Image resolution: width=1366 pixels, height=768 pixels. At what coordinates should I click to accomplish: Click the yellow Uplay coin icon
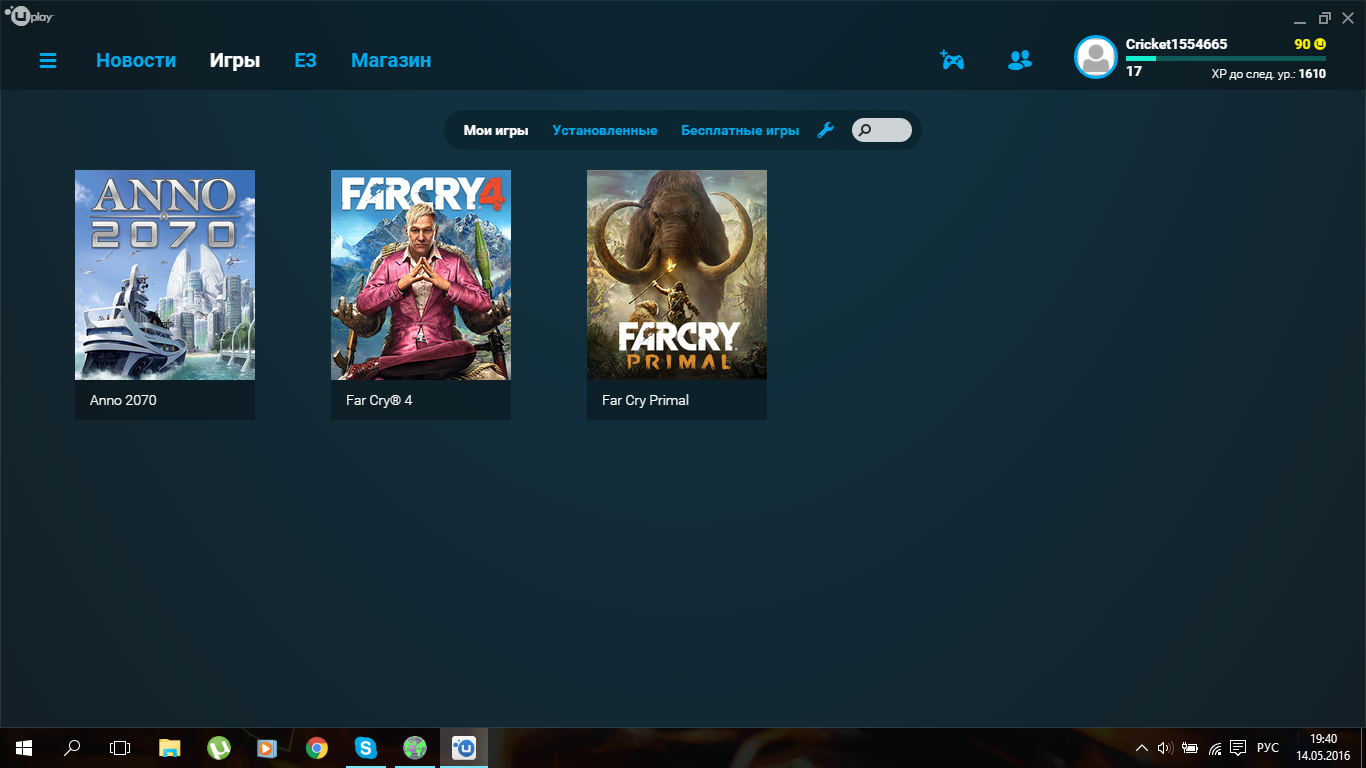click(x=1320, y=44)
